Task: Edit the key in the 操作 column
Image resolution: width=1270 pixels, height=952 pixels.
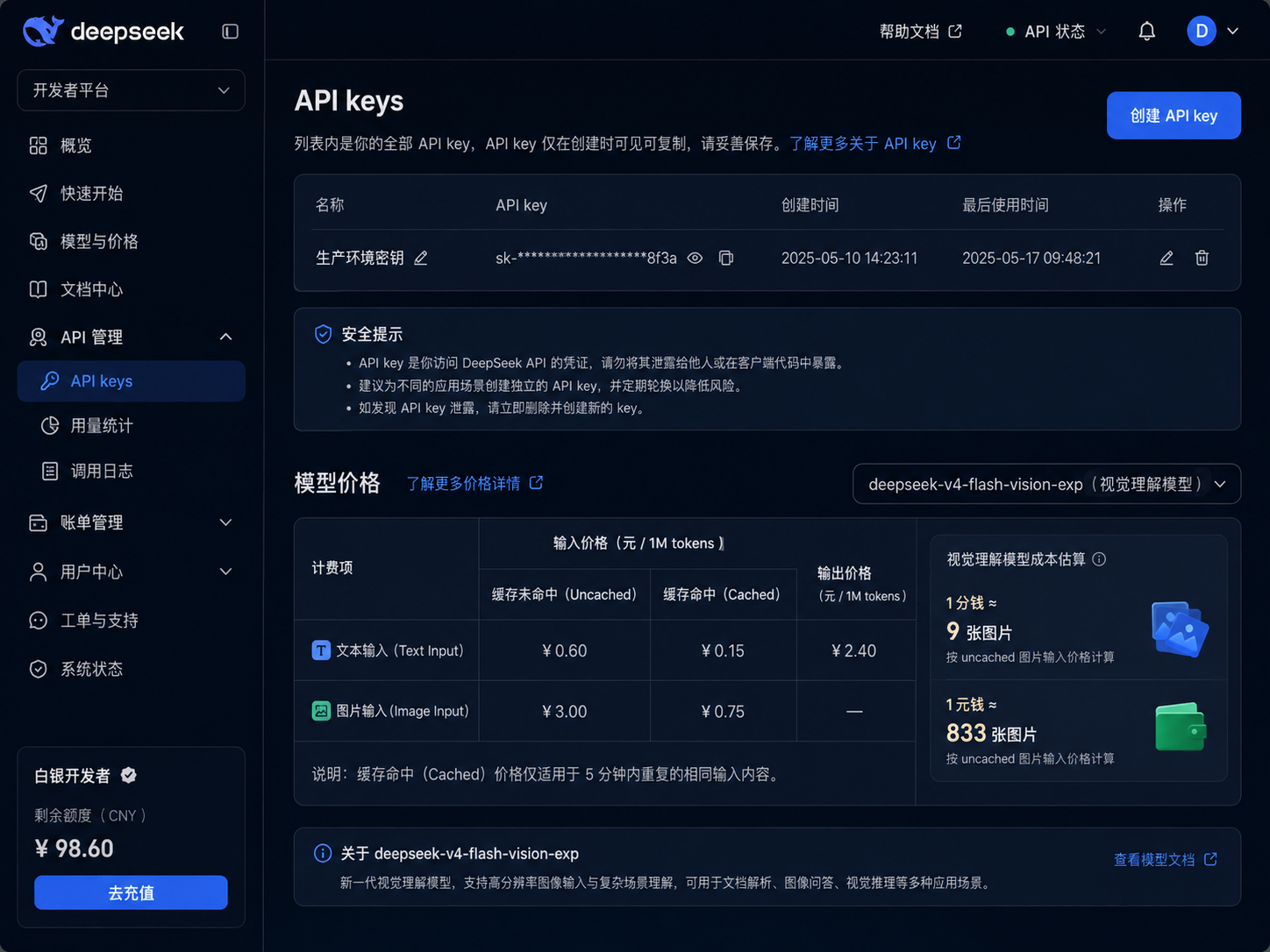Action: click(1166, 258)
